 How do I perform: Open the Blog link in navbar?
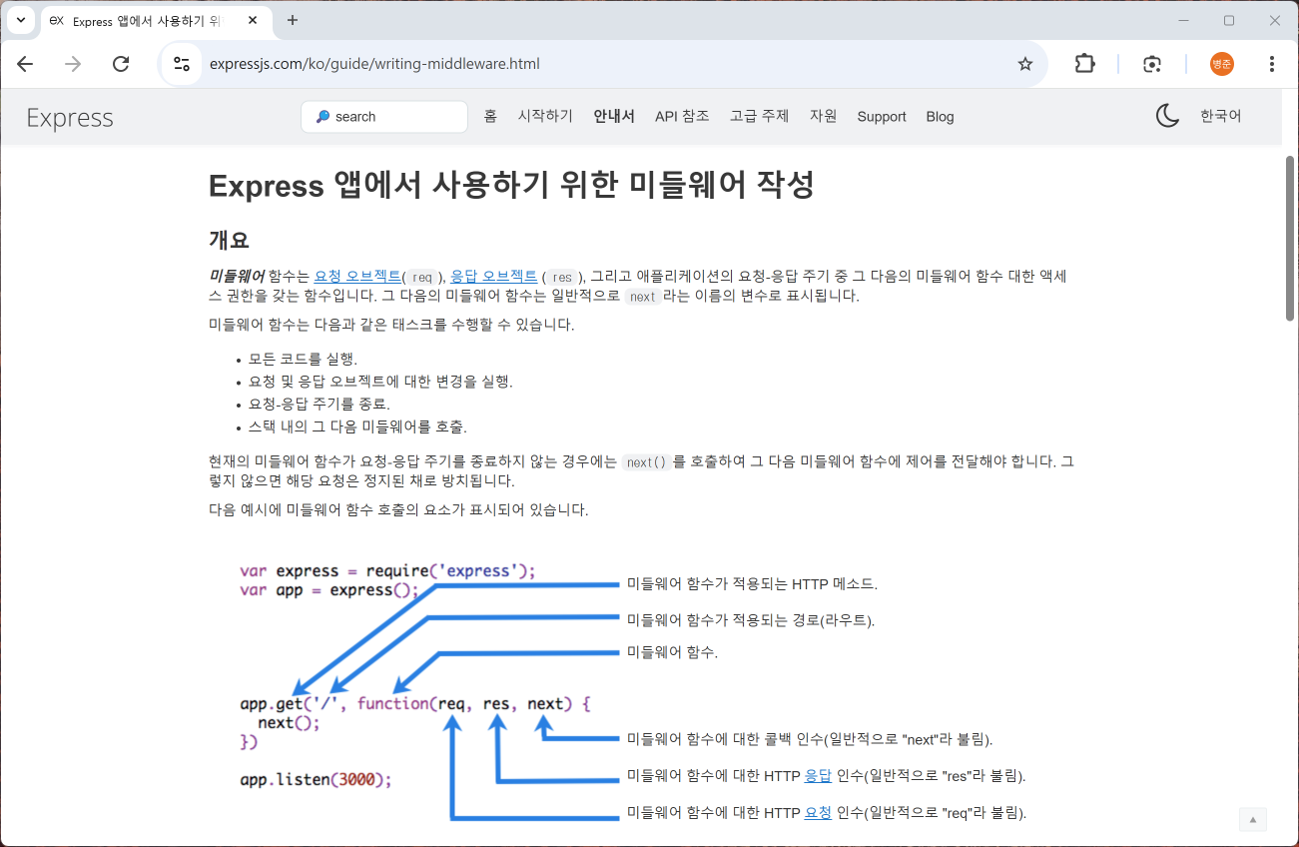pyautogui.click(x=940, y=117)
